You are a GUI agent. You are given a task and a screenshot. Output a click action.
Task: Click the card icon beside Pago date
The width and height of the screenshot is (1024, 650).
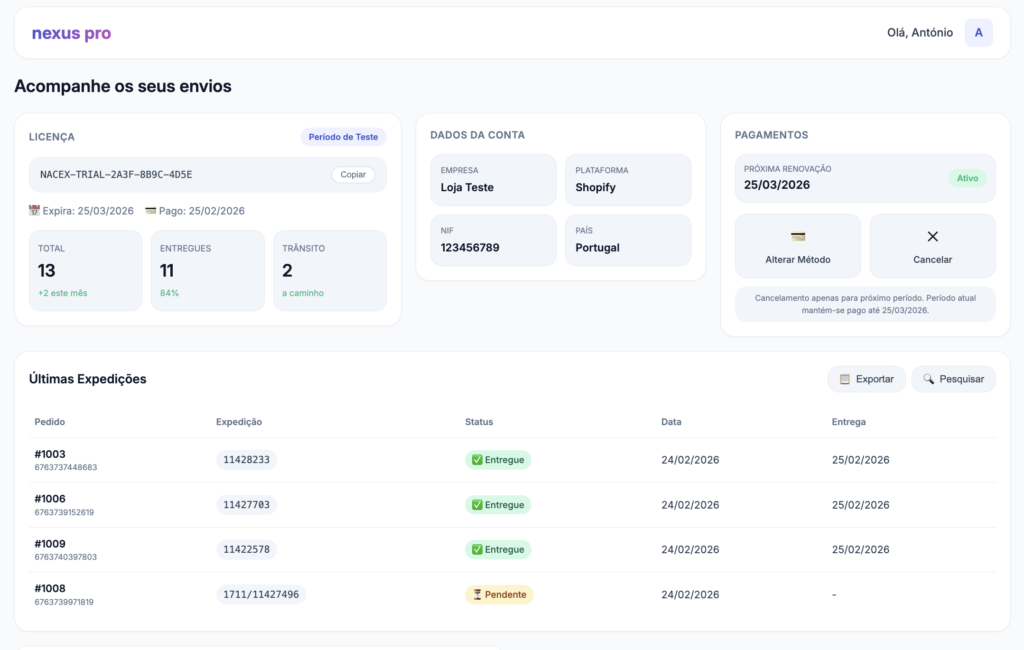pyautogui.click(x=151, y=211)
